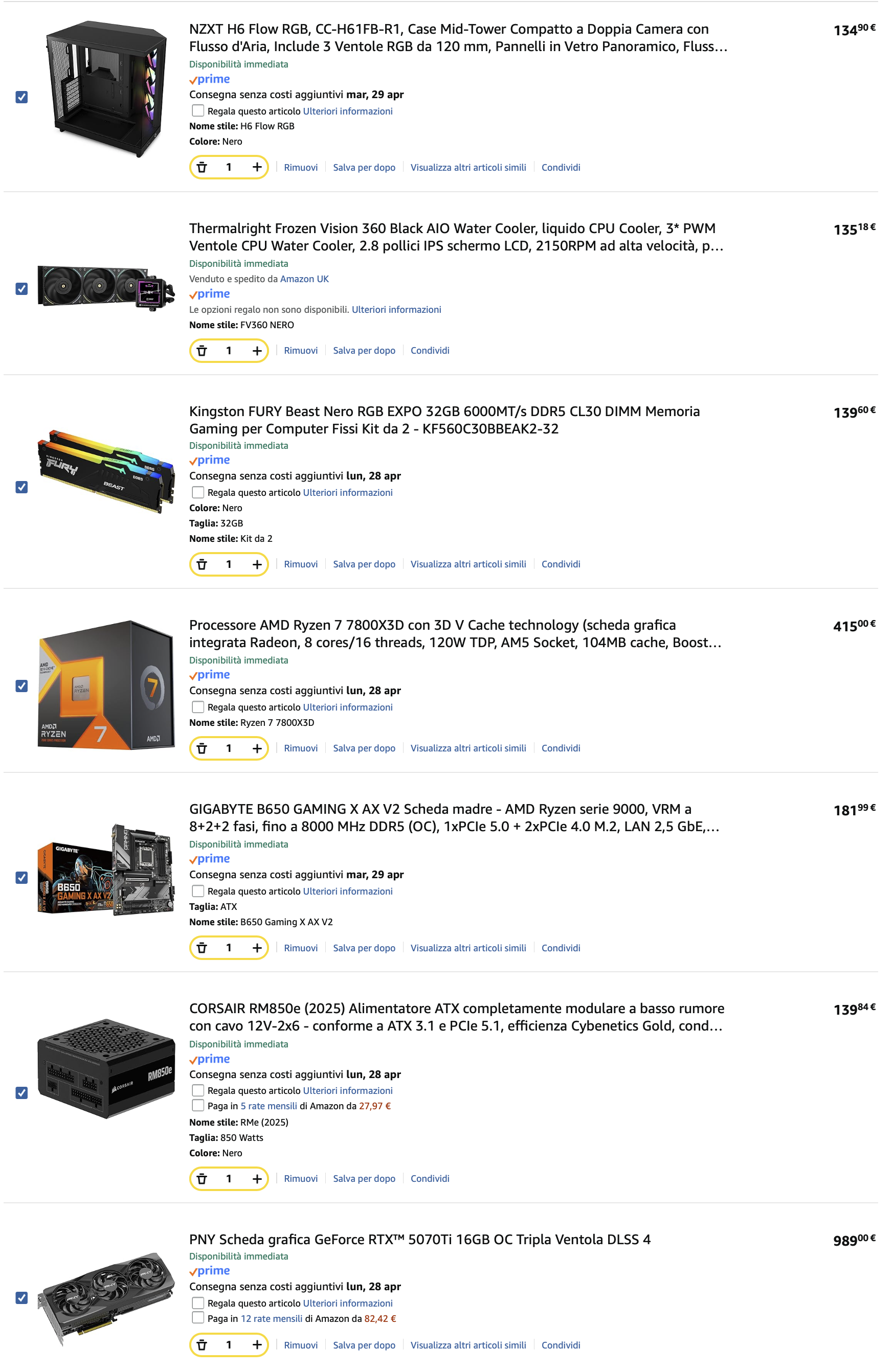Click trash icon for PNY RTX 5070Ti card
Screen dimensions: 893x1372
pyautogui.click(x=202, y=1345)
